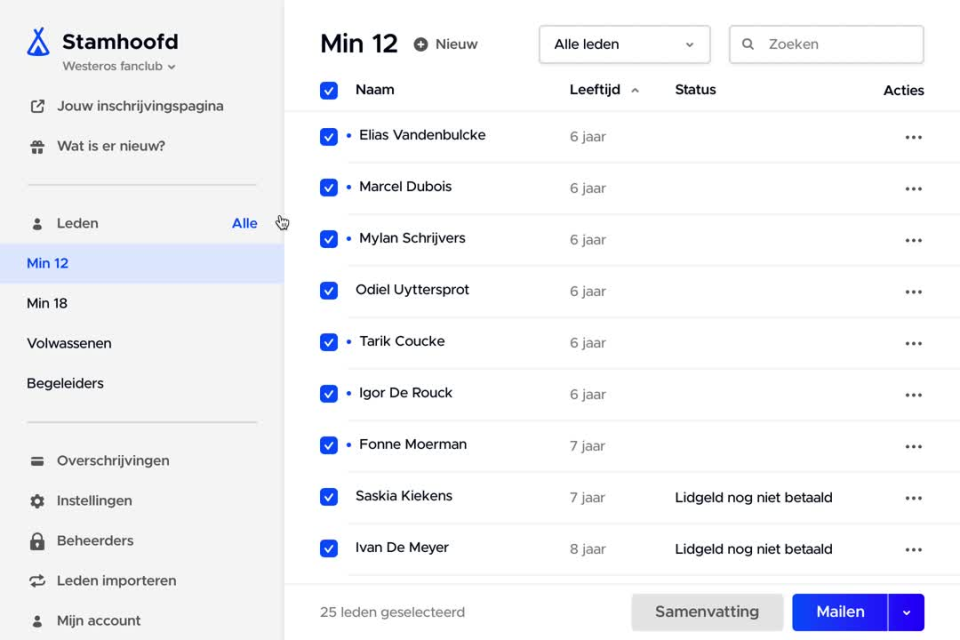The height and width of the screenshot is (640, 960).
Task: Sort the table by the Leeftijd column
Action: tap(604, 90)
